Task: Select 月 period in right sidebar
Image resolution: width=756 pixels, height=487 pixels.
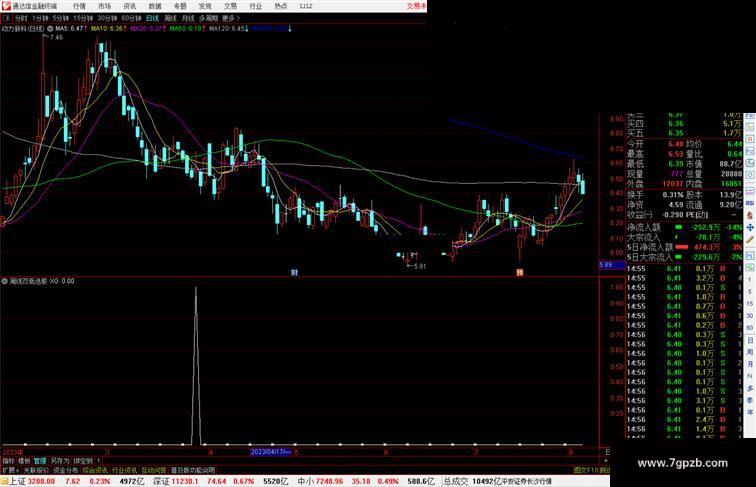Action: [x=750, y=364]
